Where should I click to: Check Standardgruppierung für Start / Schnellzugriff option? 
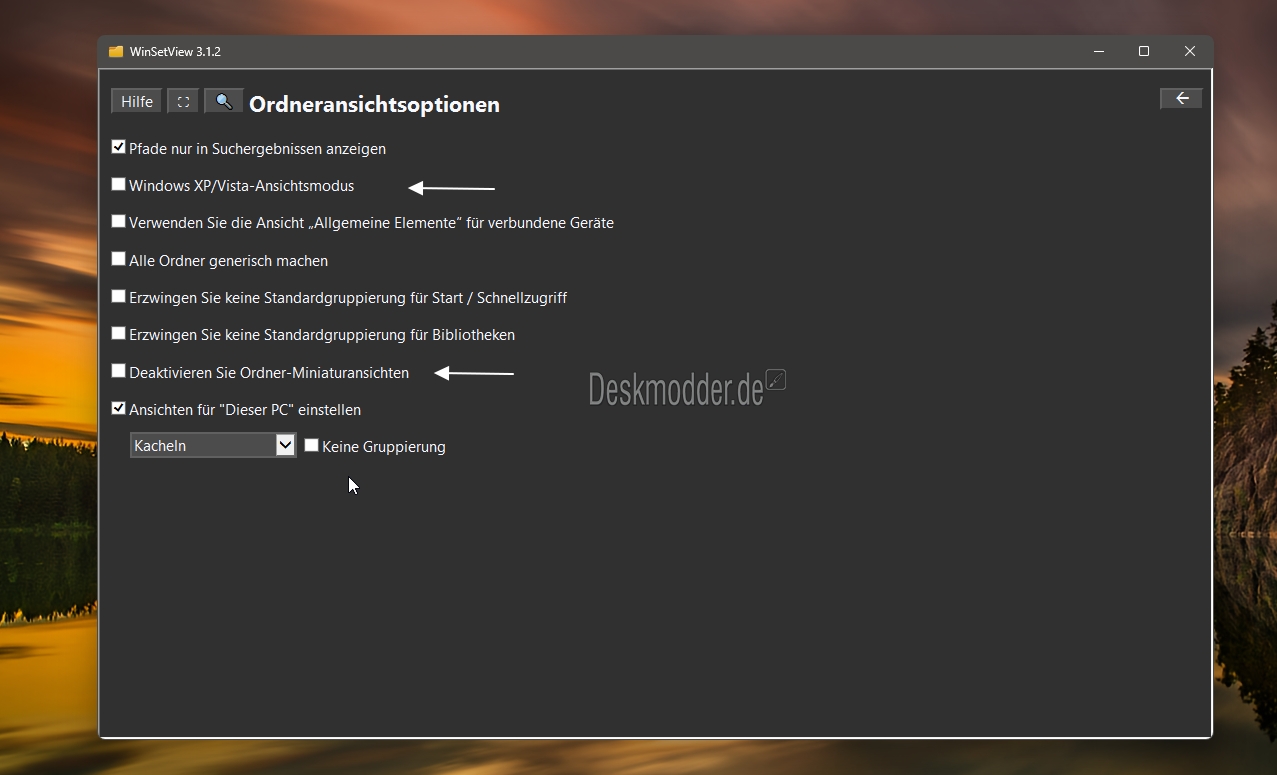[x=119, y=296]
